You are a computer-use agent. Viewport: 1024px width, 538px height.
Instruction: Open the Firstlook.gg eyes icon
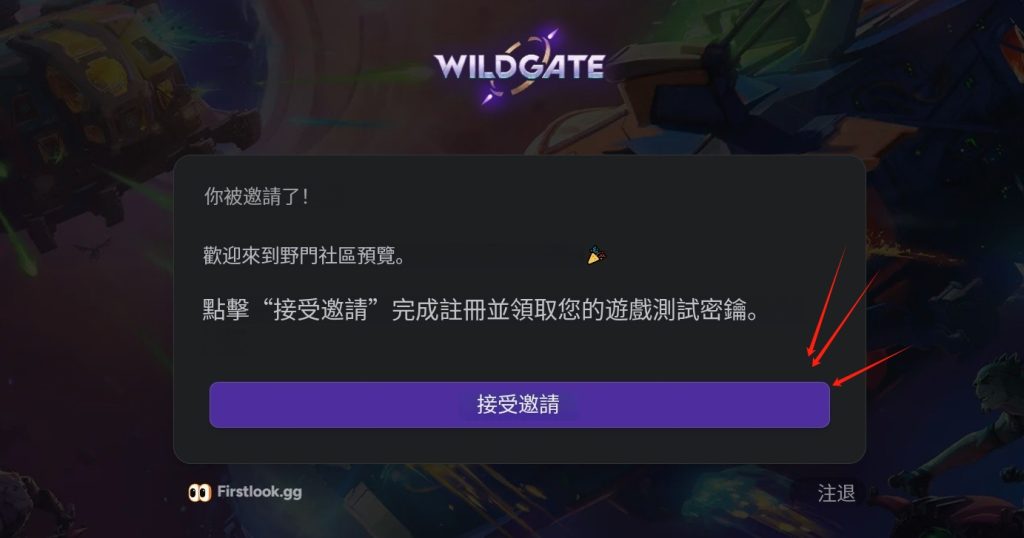(x=199, y=492)
